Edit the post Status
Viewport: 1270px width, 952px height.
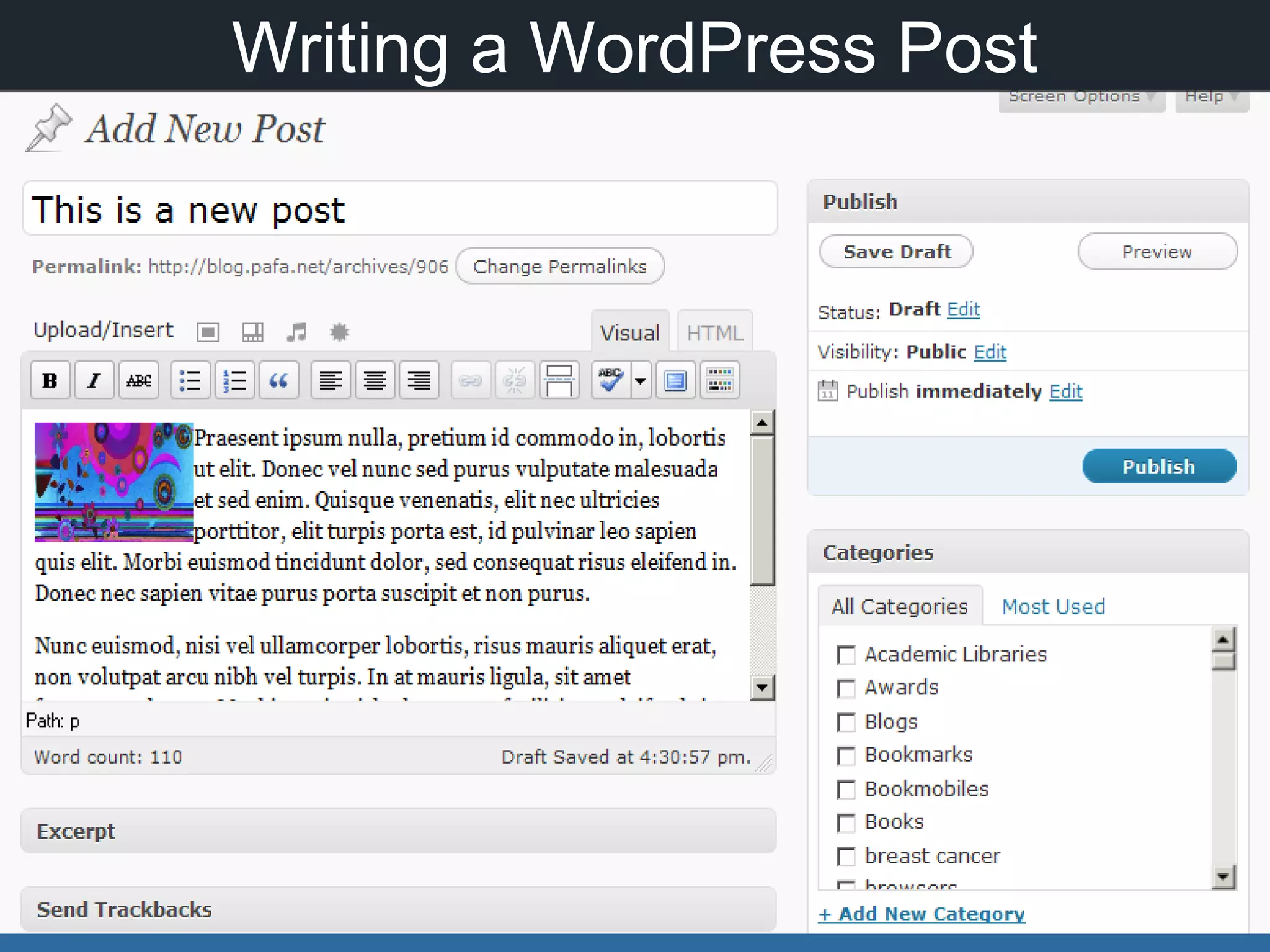pos(964,309)
